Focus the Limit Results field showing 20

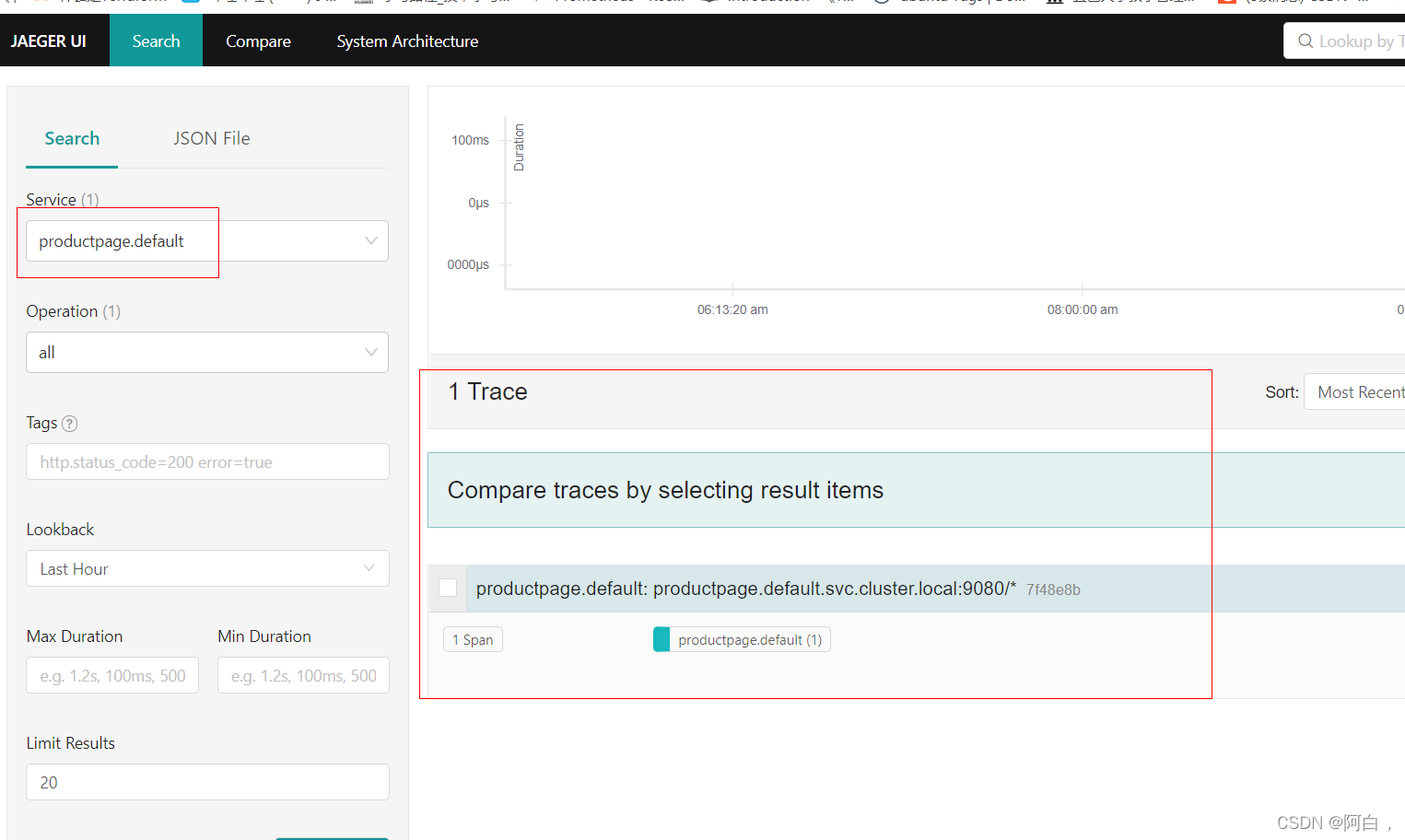207,782
